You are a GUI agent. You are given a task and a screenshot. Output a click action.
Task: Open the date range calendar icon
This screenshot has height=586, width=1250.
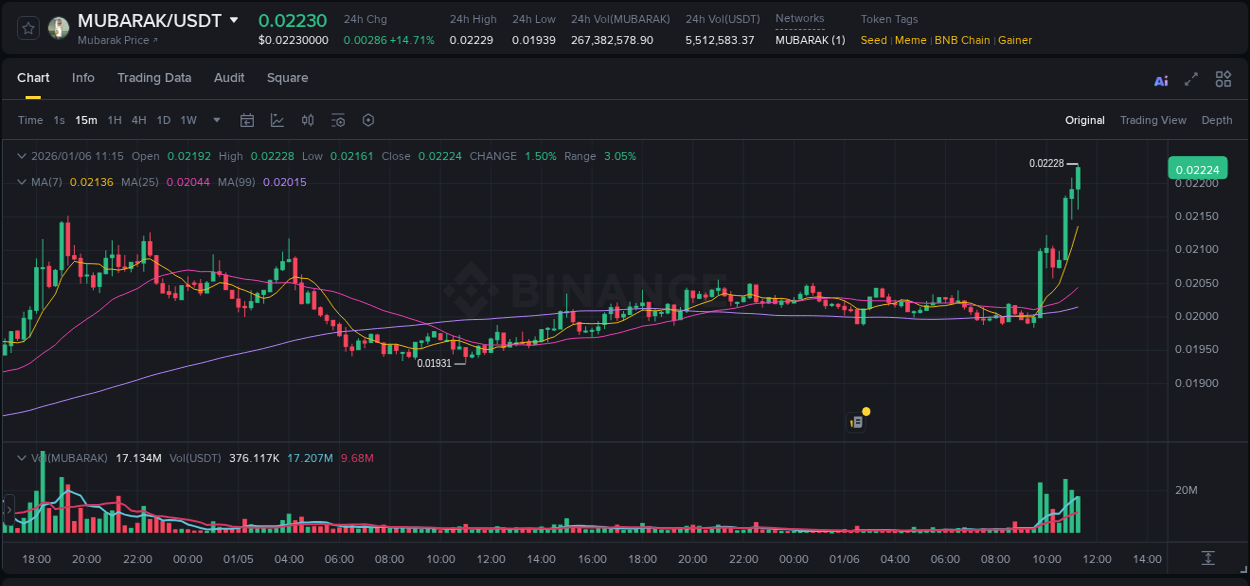click(x=247, y=120)
